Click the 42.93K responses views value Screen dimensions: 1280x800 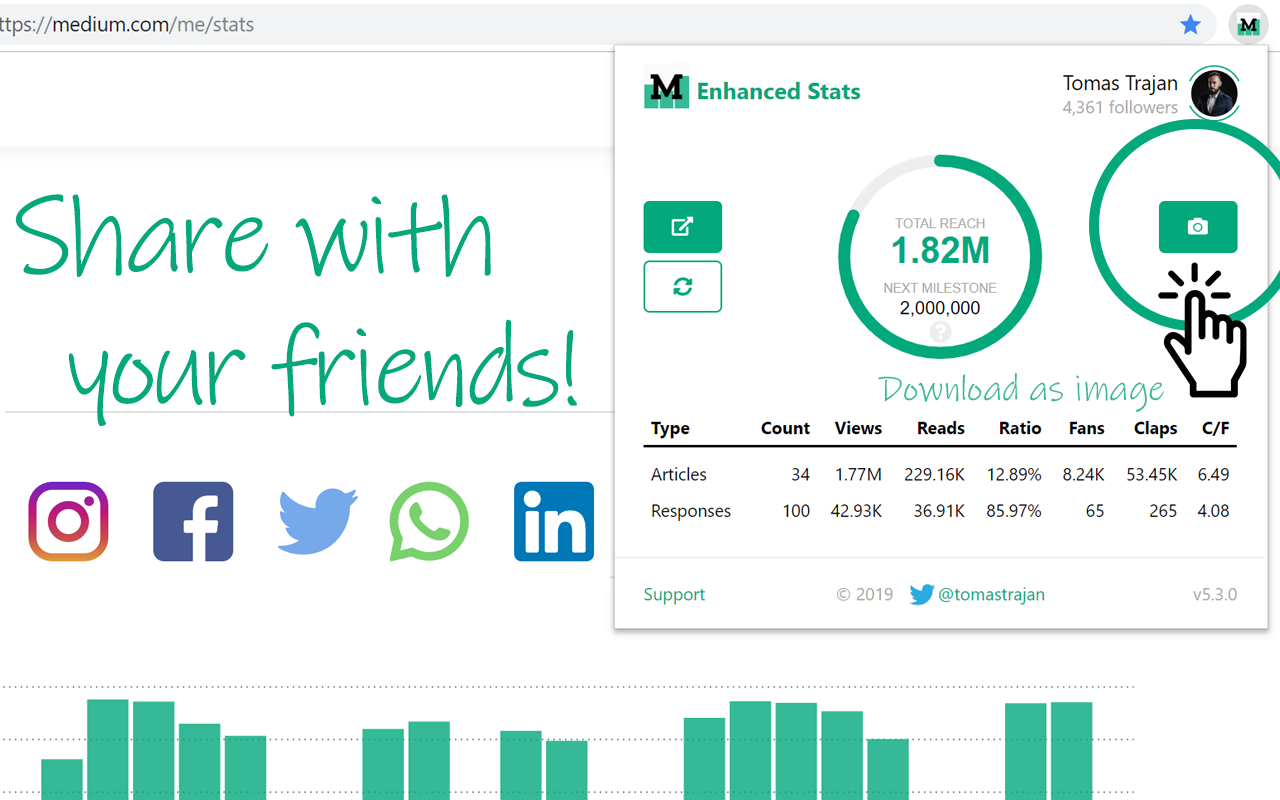click(x=856, y=511)
